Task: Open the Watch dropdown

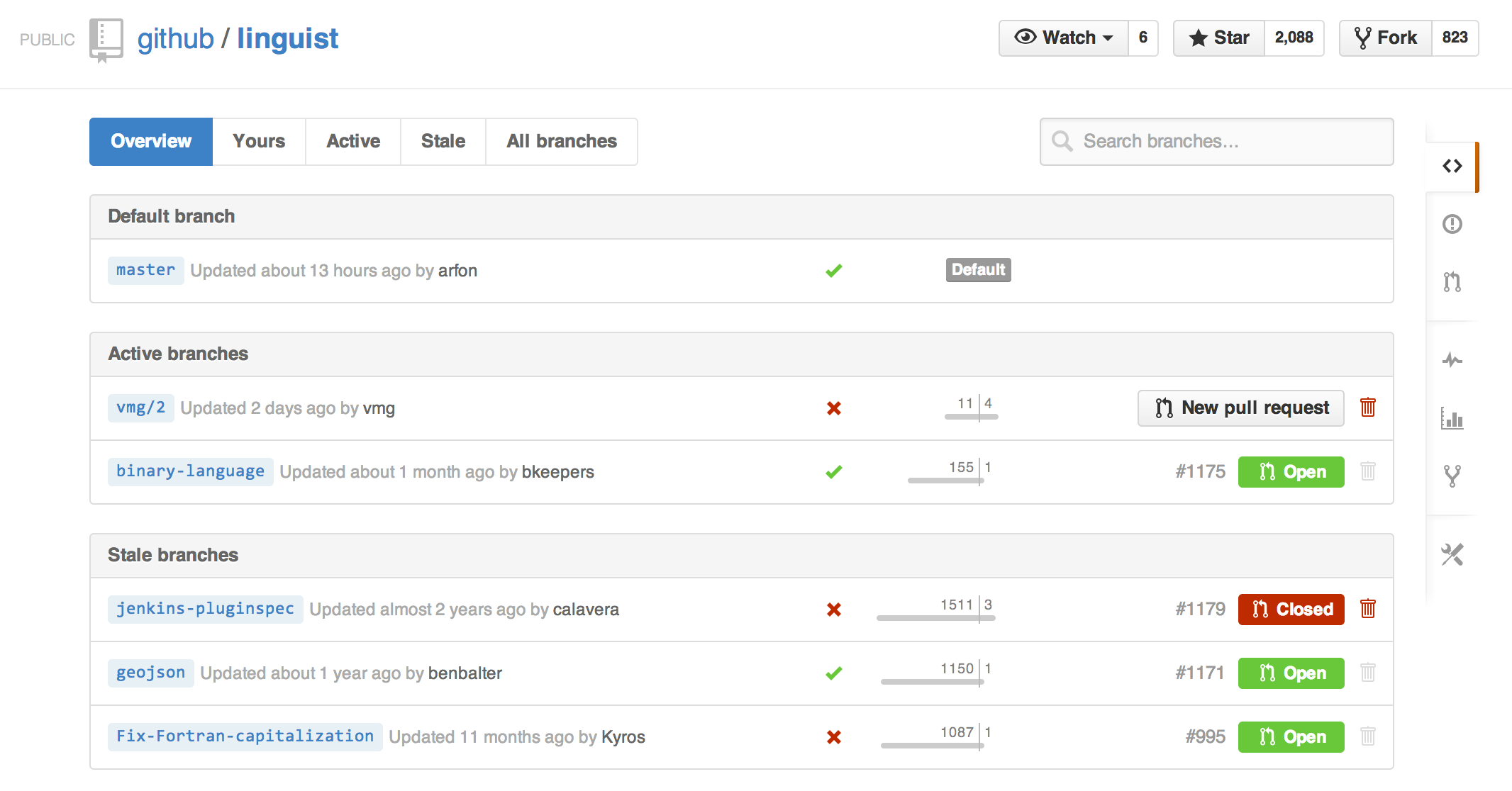Action: click(x=1064, y=38)
